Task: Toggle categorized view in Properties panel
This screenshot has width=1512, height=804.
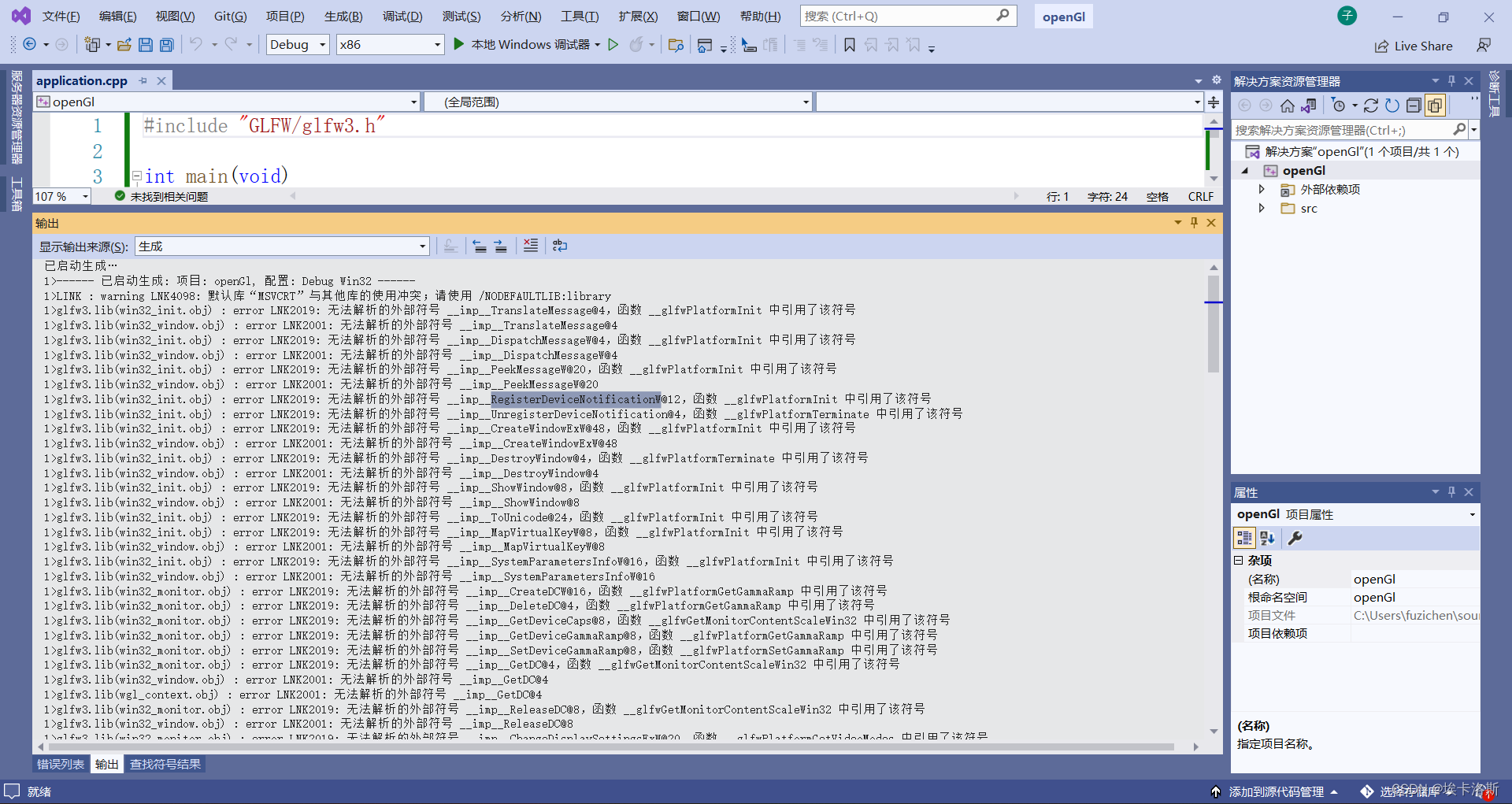Action: (x=1244, y=538)
